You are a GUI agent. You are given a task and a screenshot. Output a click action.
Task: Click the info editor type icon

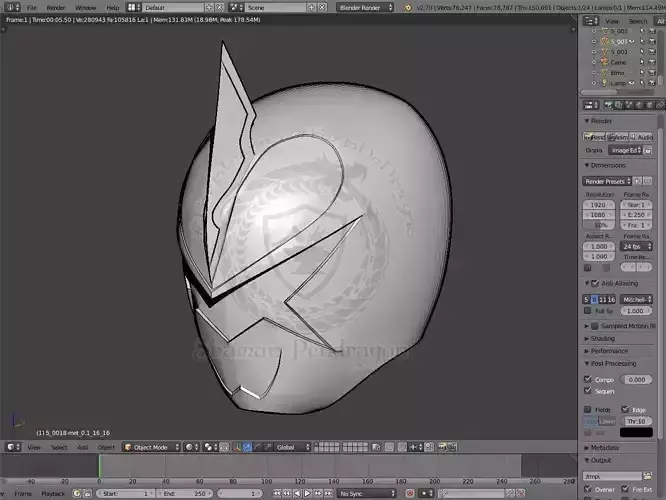pyautogui.click(x=12, y=8)
